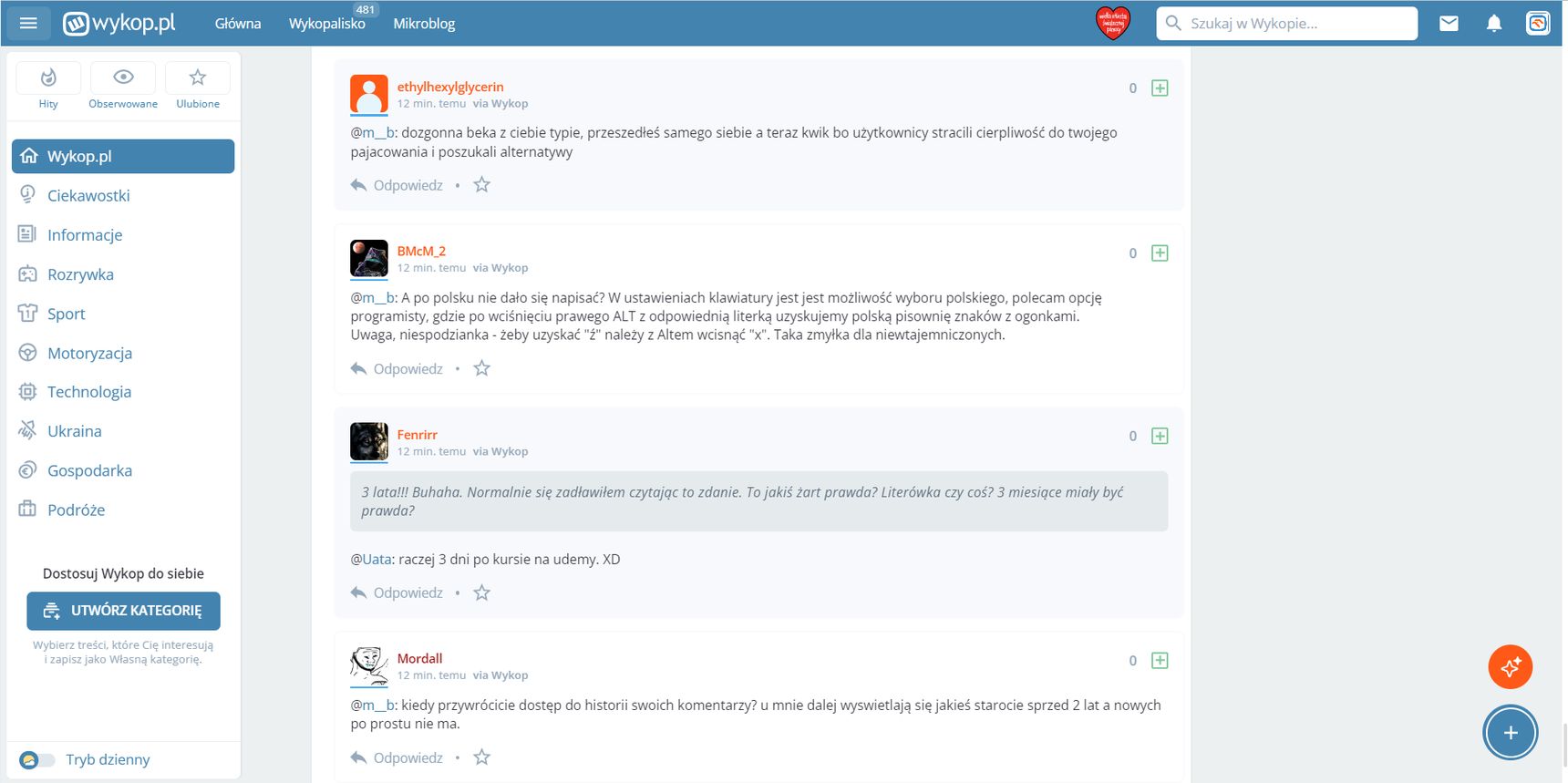Click UTWÓRZ KATEGORIĘ button
This screenshot has height=783, width=1568.
click(123, 611)
